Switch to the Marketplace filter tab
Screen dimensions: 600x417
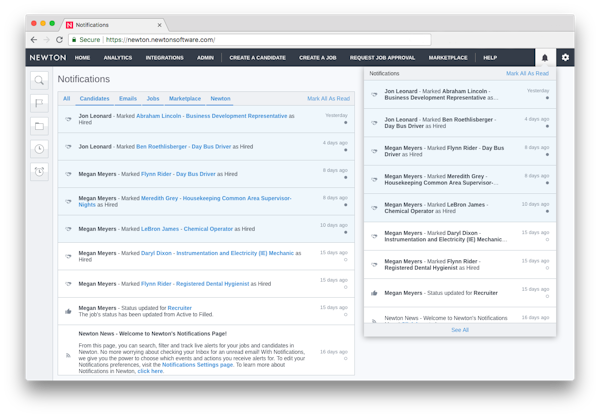click(x=185, y=99)
